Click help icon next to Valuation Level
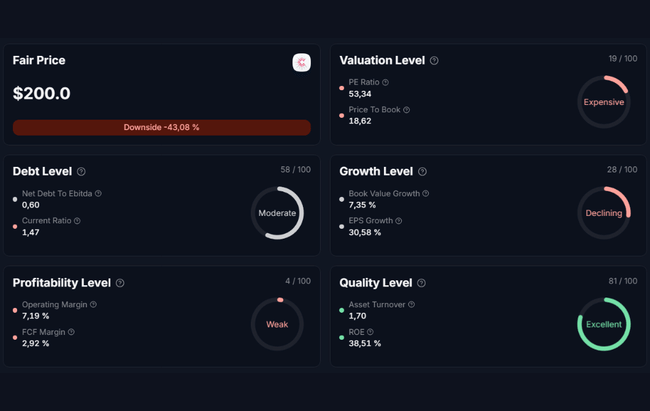 click(434, 61)
